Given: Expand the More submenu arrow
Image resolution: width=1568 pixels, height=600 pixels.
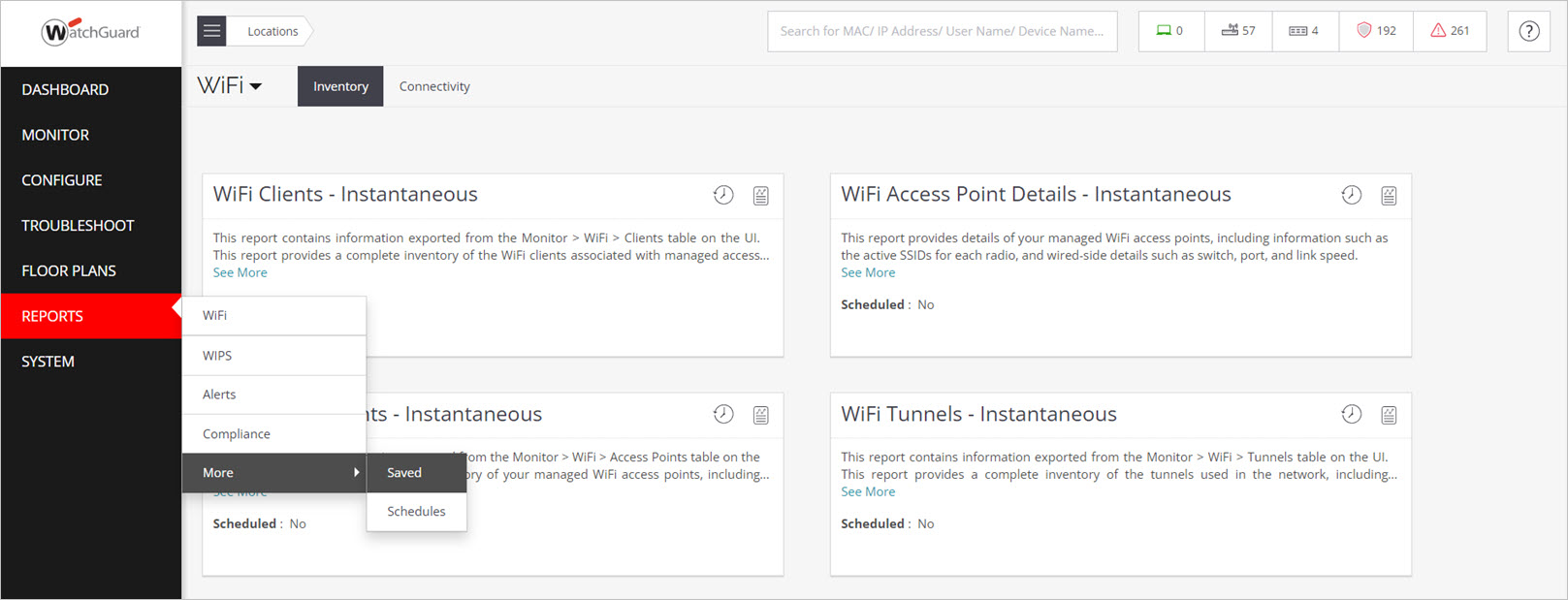Looking at the screenshot, I should (357, 473).
